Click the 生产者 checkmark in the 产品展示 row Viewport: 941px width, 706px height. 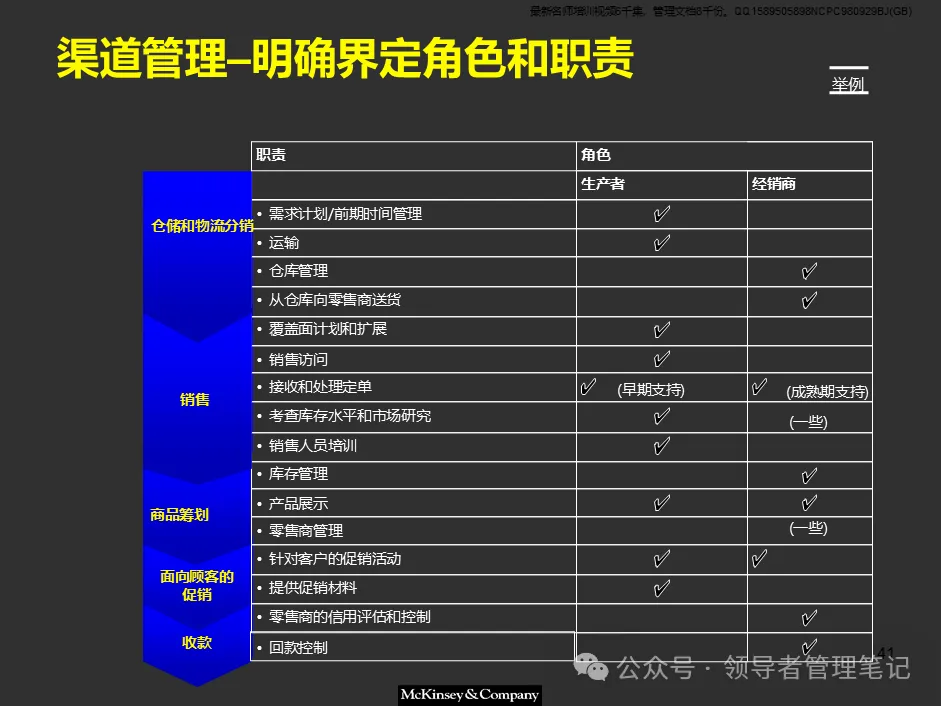[x=661, y=503]
